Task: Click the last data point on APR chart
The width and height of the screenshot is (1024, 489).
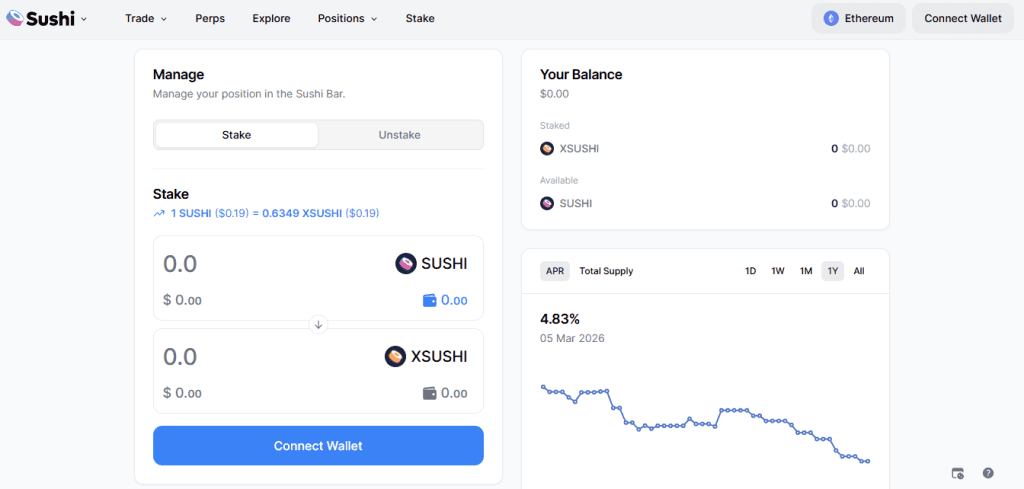Action: click(868, 462)
